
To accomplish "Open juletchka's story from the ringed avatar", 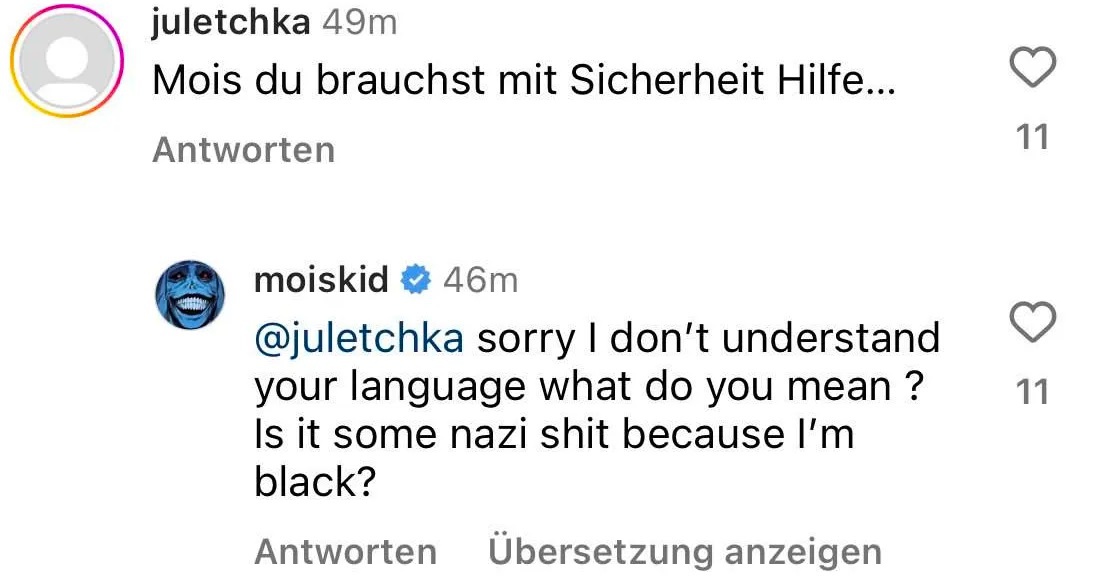I will point(66,61).
